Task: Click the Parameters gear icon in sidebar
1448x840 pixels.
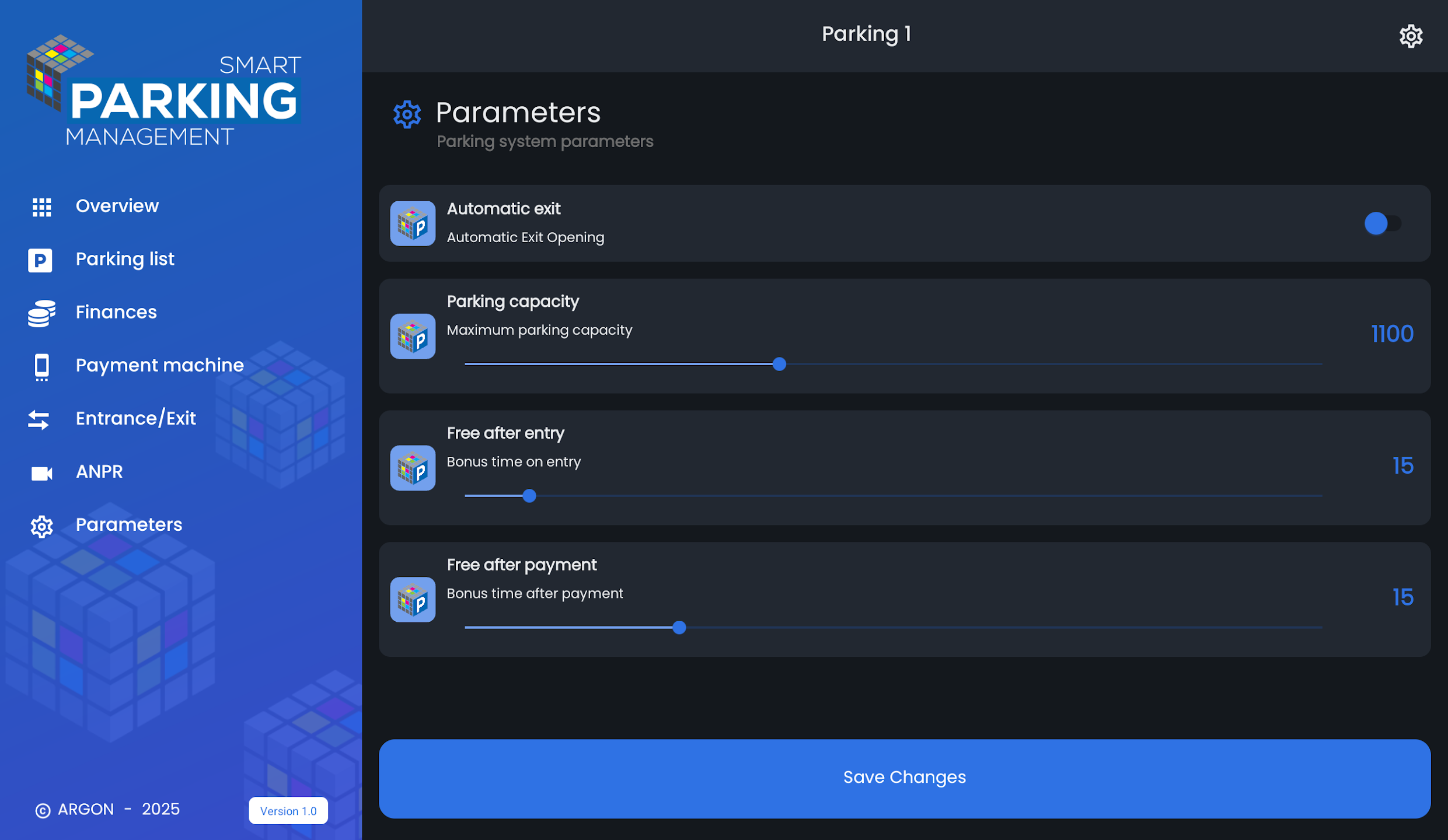Action: (x=41, y=526)
